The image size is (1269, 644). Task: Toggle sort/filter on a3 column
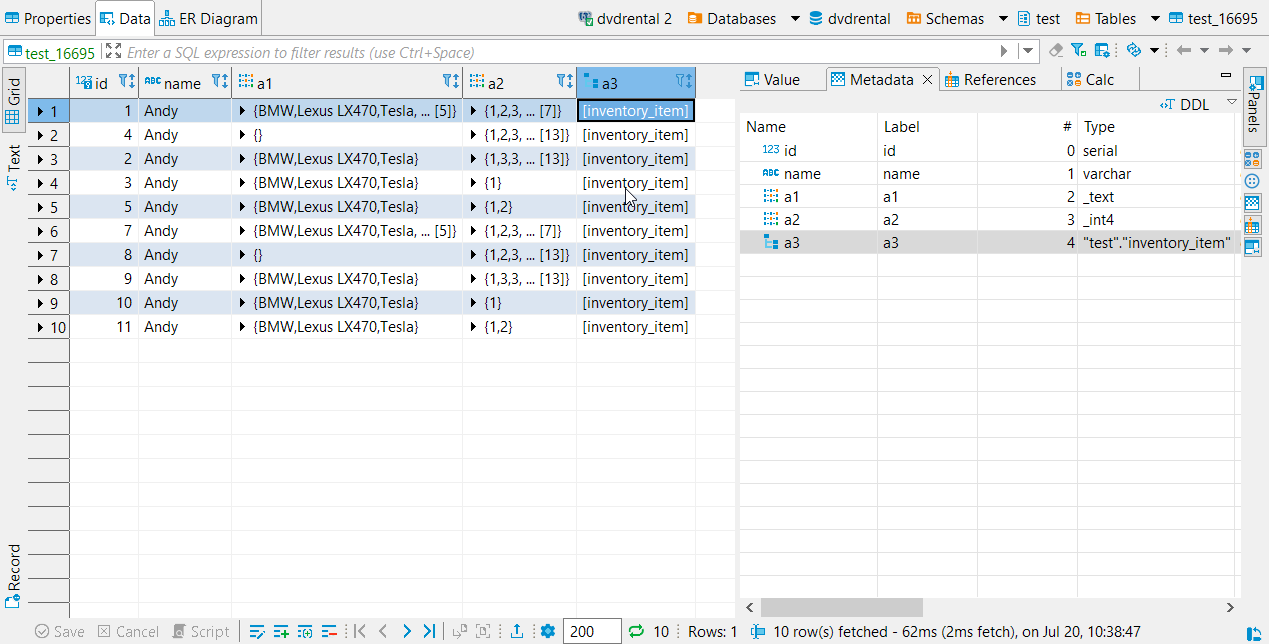[684, 82]
